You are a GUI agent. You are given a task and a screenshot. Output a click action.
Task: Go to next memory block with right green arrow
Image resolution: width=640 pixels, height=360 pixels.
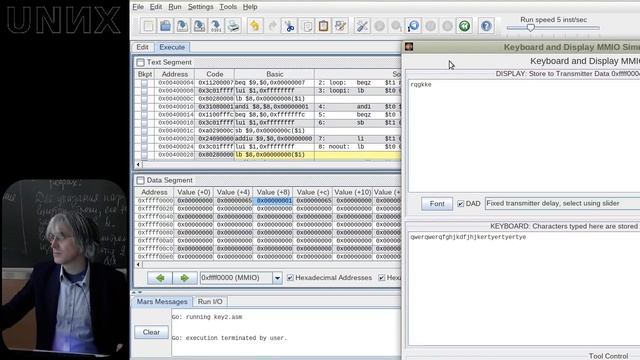click(x=184, y=278)
